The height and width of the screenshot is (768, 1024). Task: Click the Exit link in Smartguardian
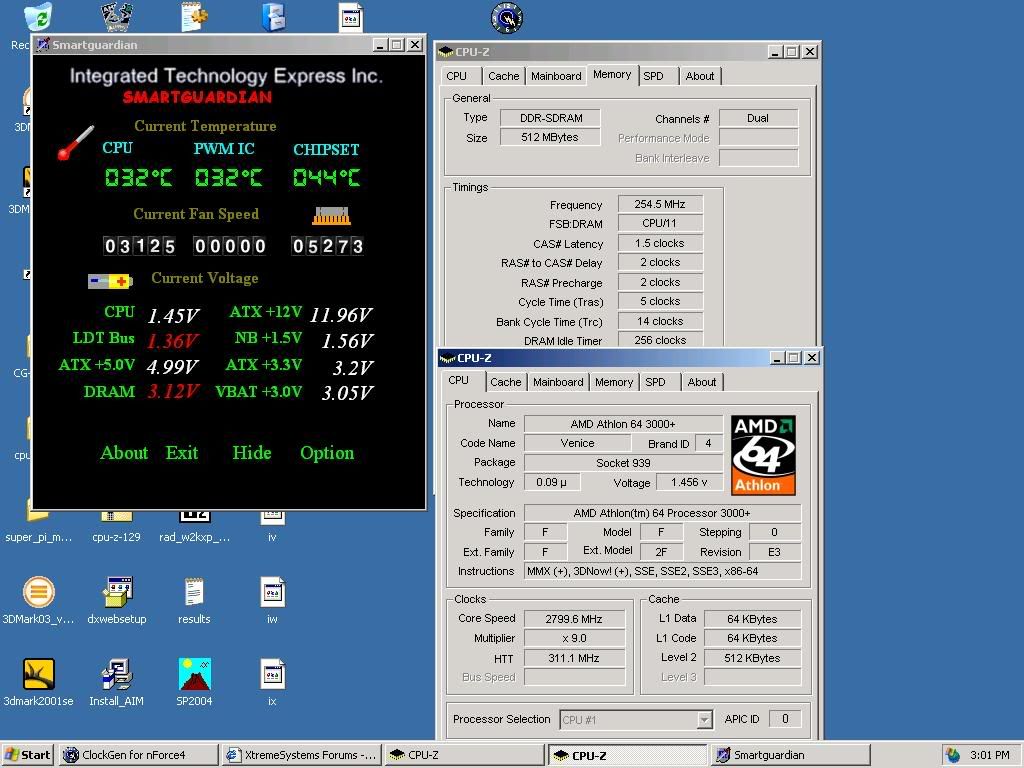click(x=182, y=453)
